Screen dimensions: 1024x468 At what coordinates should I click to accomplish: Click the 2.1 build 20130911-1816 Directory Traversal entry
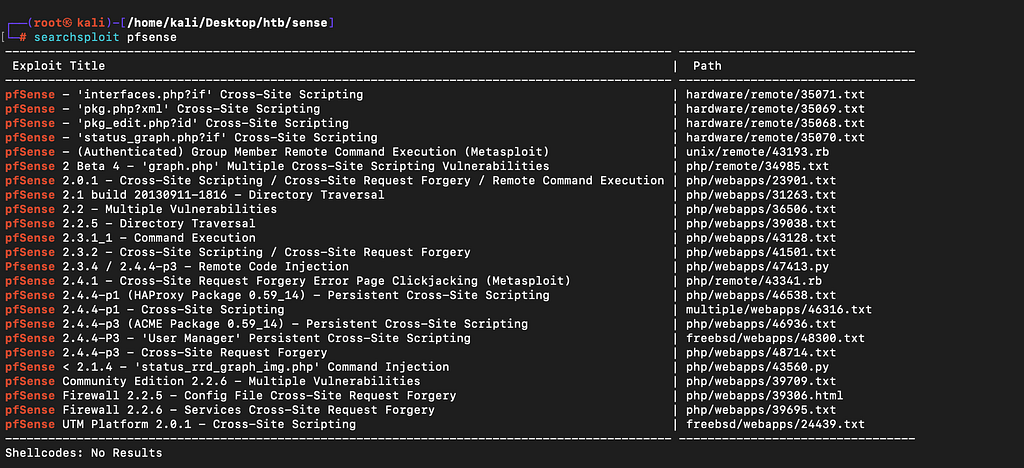pyautogui.click(x=195, y=195)
